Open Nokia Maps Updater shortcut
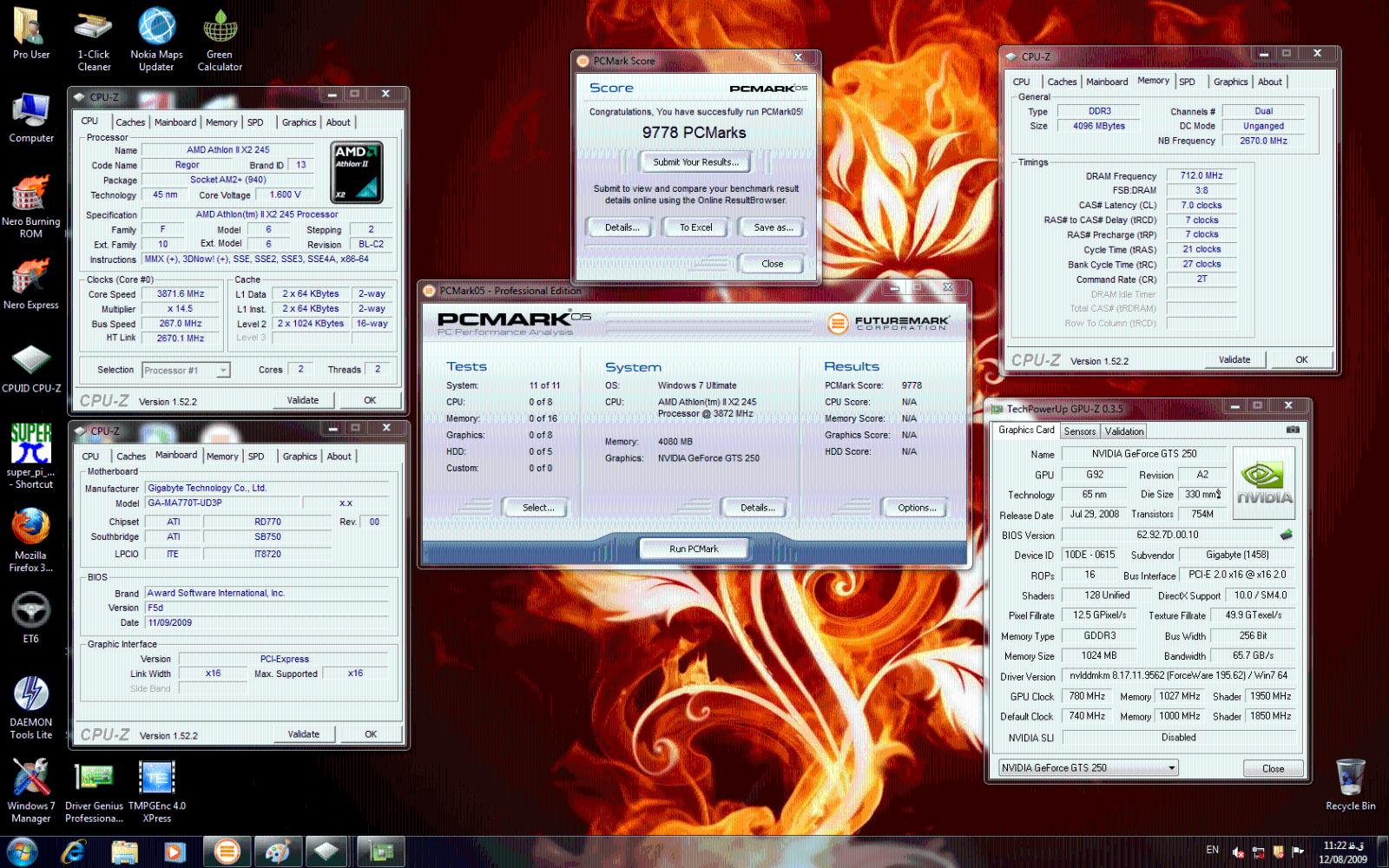The width and height of the screenshot is (1389, 868). (156, 38)
